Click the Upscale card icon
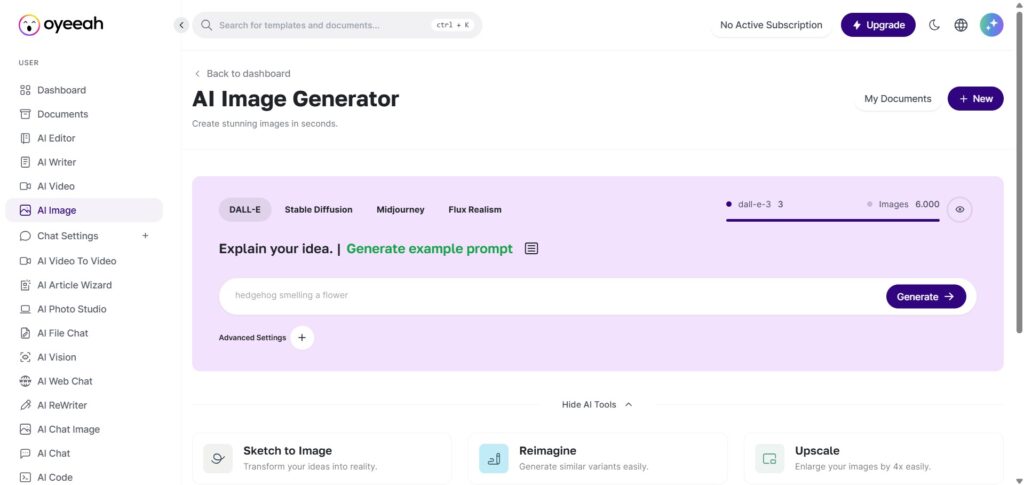 (x=769, y=458)
